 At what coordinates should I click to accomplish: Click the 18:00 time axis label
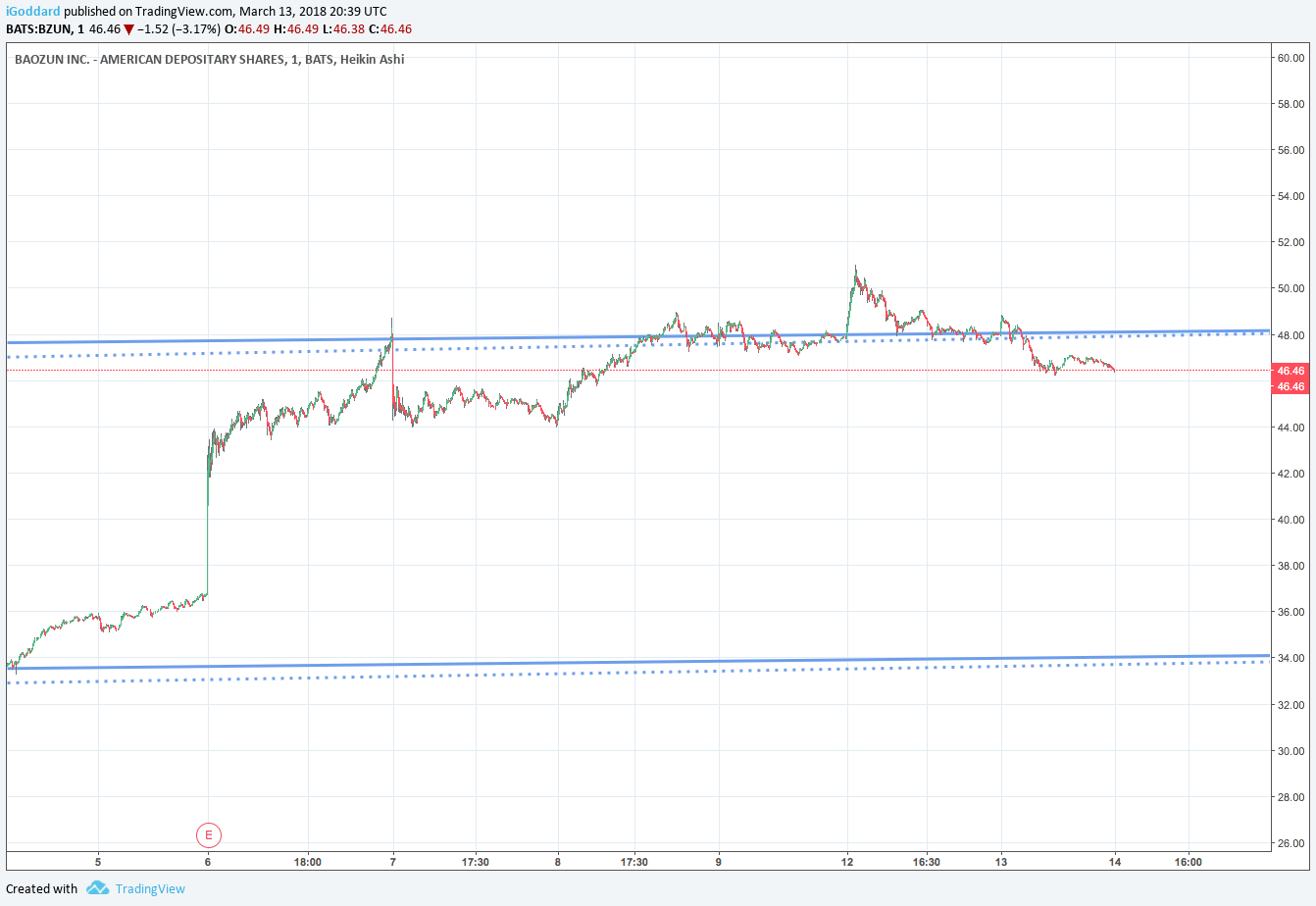point(308,863)
